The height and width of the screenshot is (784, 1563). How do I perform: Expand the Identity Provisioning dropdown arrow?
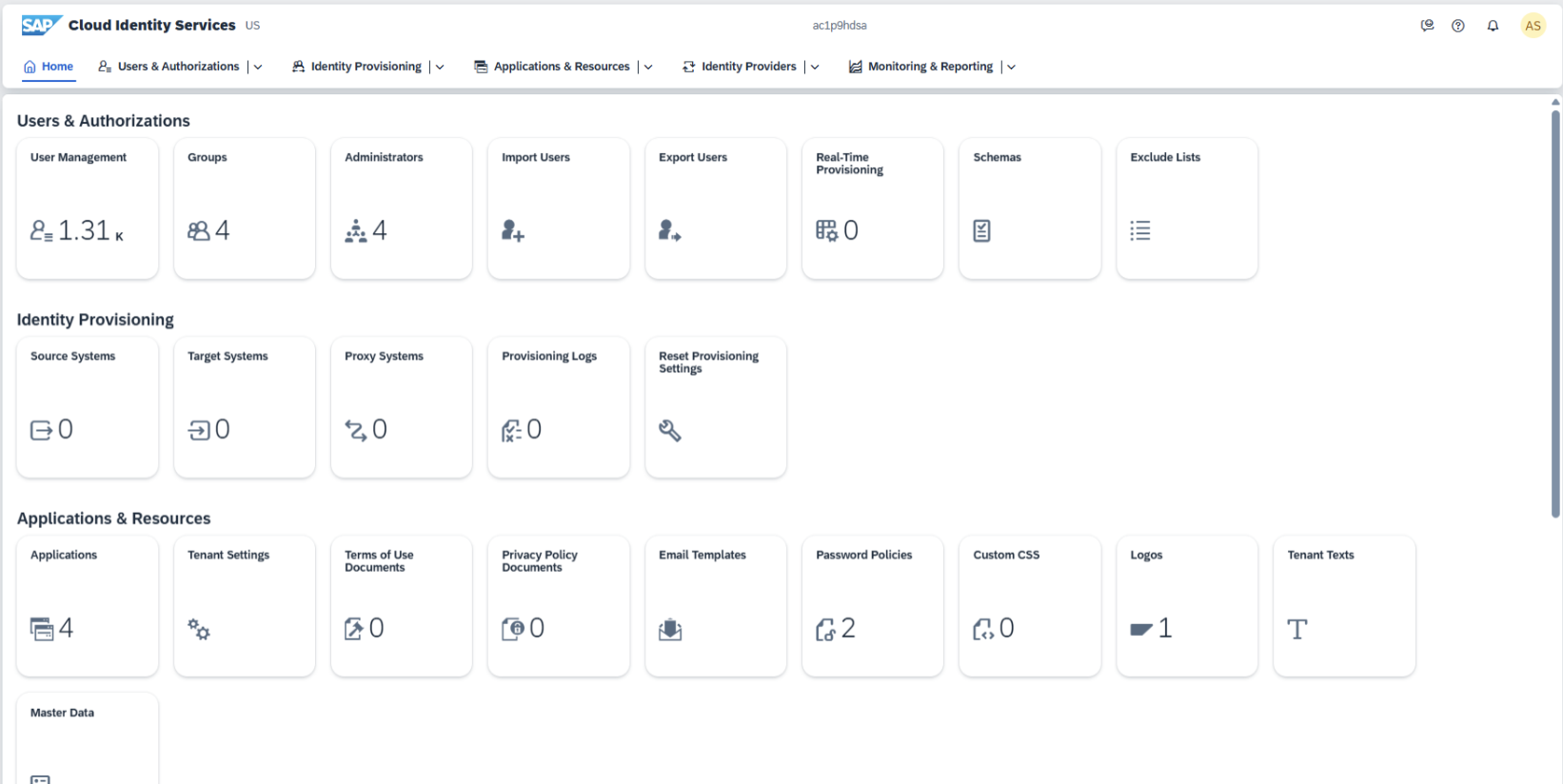tap(440, 67)
